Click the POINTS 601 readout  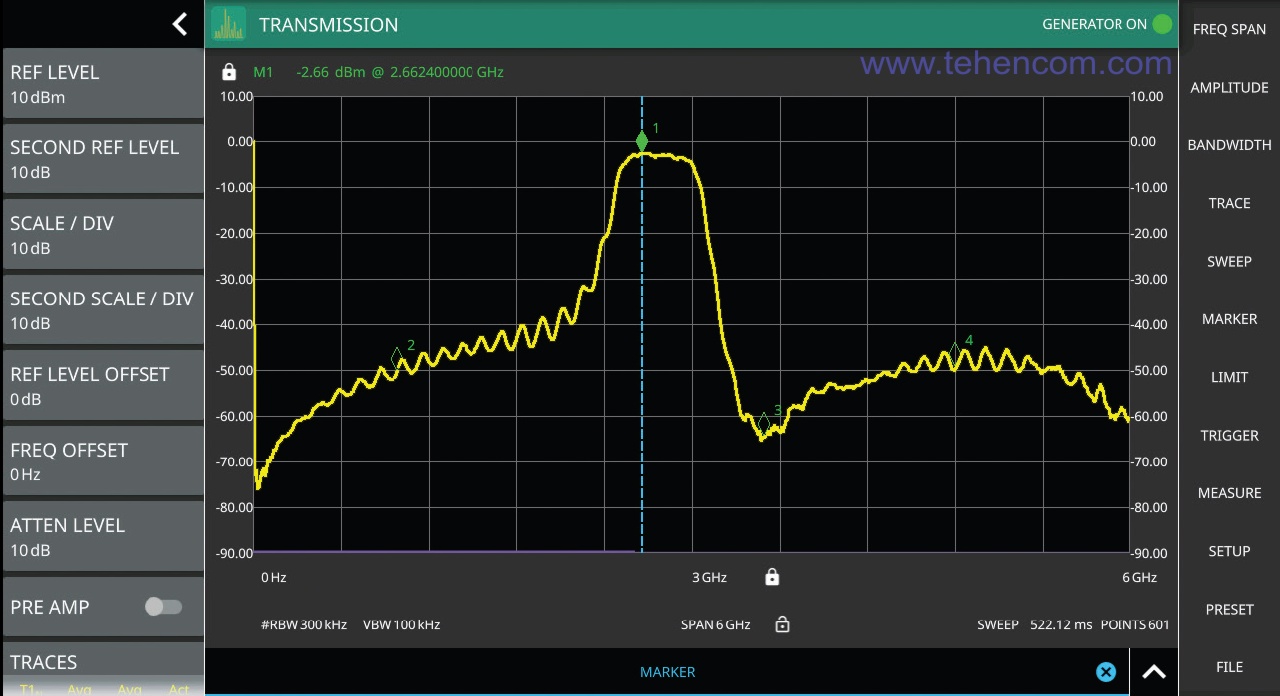tap(1134, 624)
